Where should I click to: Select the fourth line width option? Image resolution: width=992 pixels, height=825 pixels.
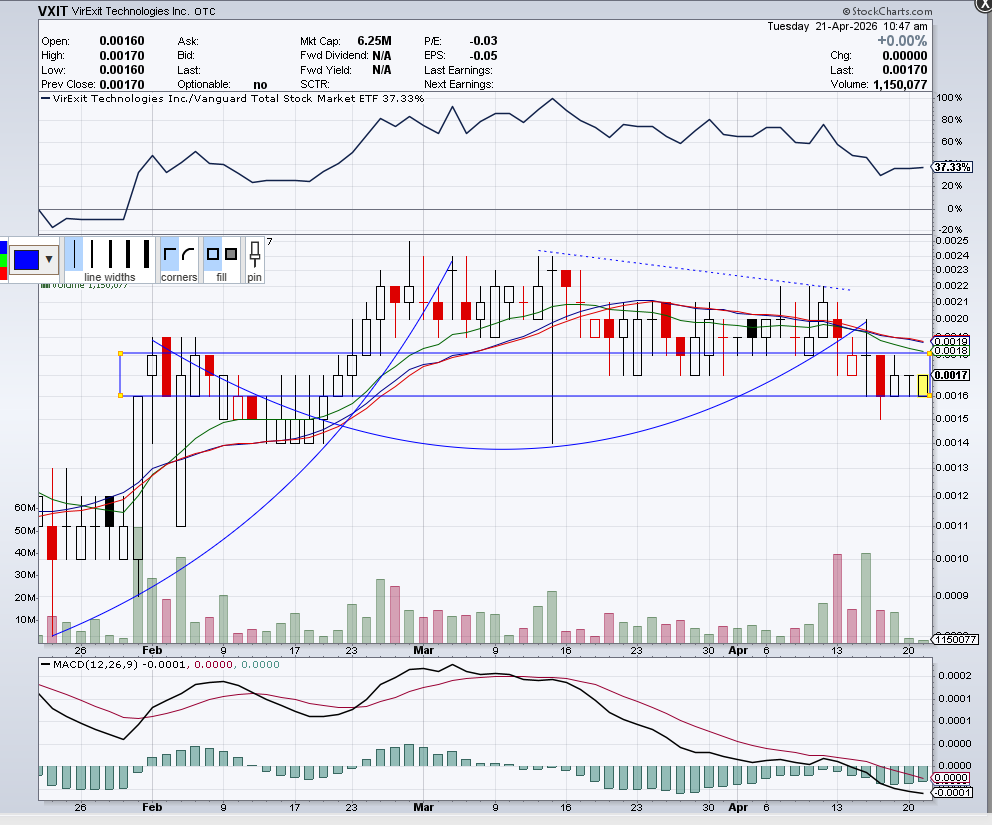tap(128, 254)
